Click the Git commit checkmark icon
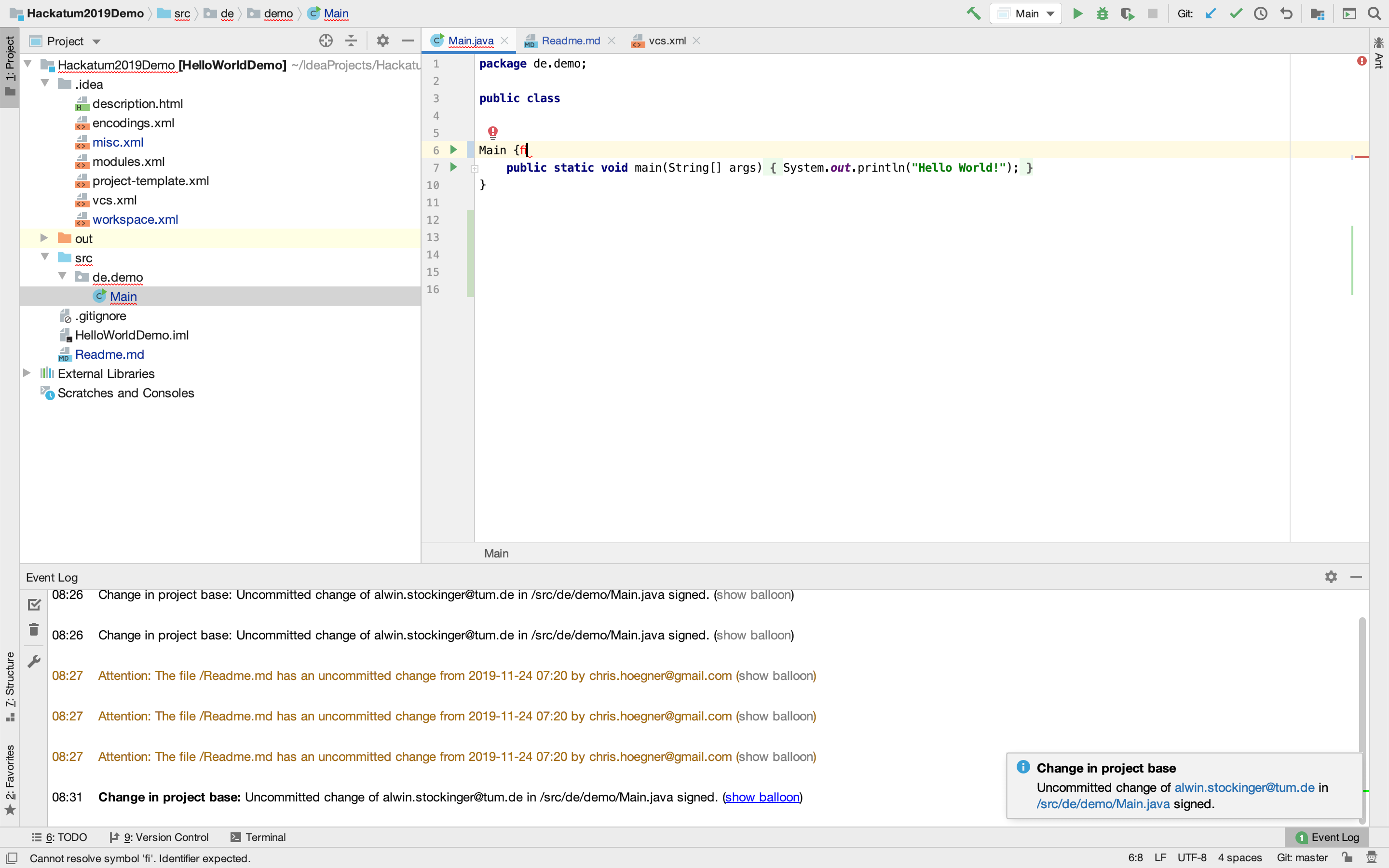 coord(1236,13)
